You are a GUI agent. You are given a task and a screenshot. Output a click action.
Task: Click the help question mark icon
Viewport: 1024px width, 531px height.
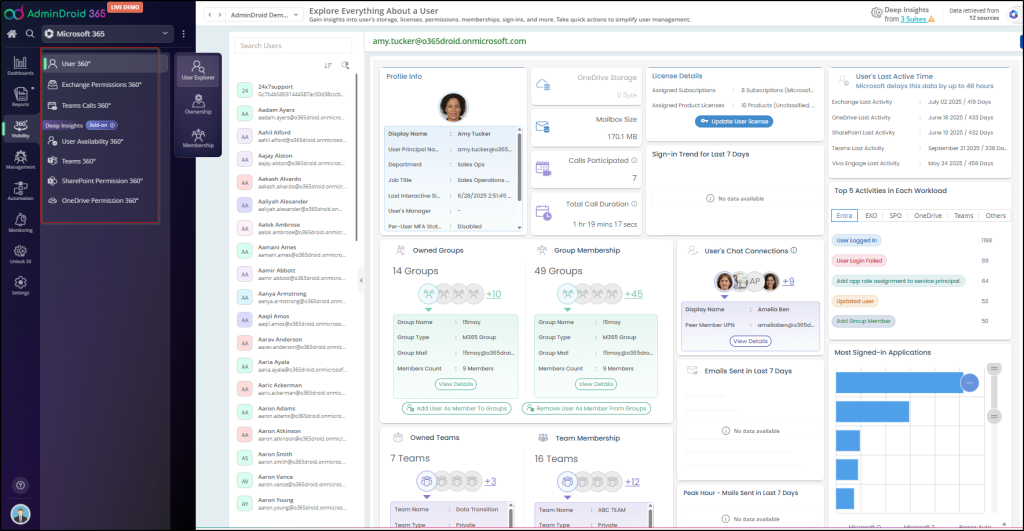20,485
